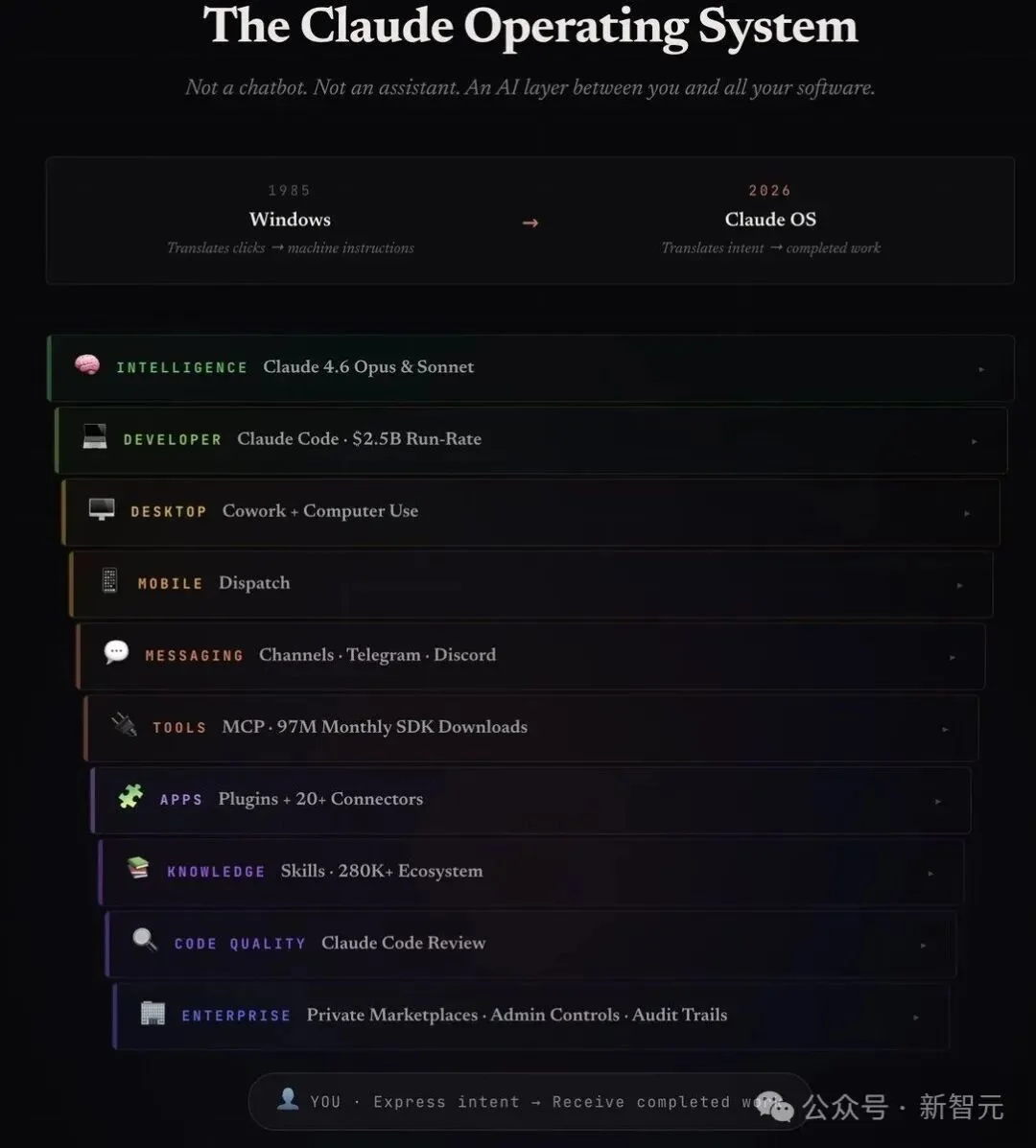
Task: Expand the Developer row arrow
Action: click(974, 441)
